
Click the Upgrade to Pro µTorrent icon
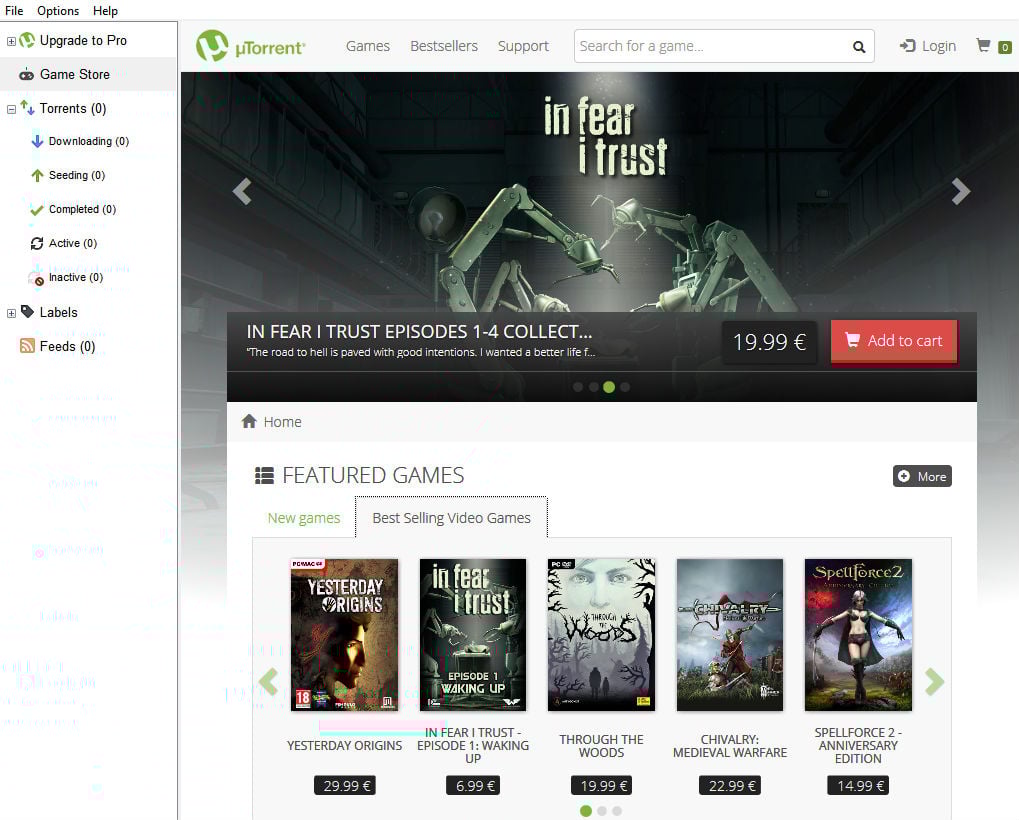(27, 40)
